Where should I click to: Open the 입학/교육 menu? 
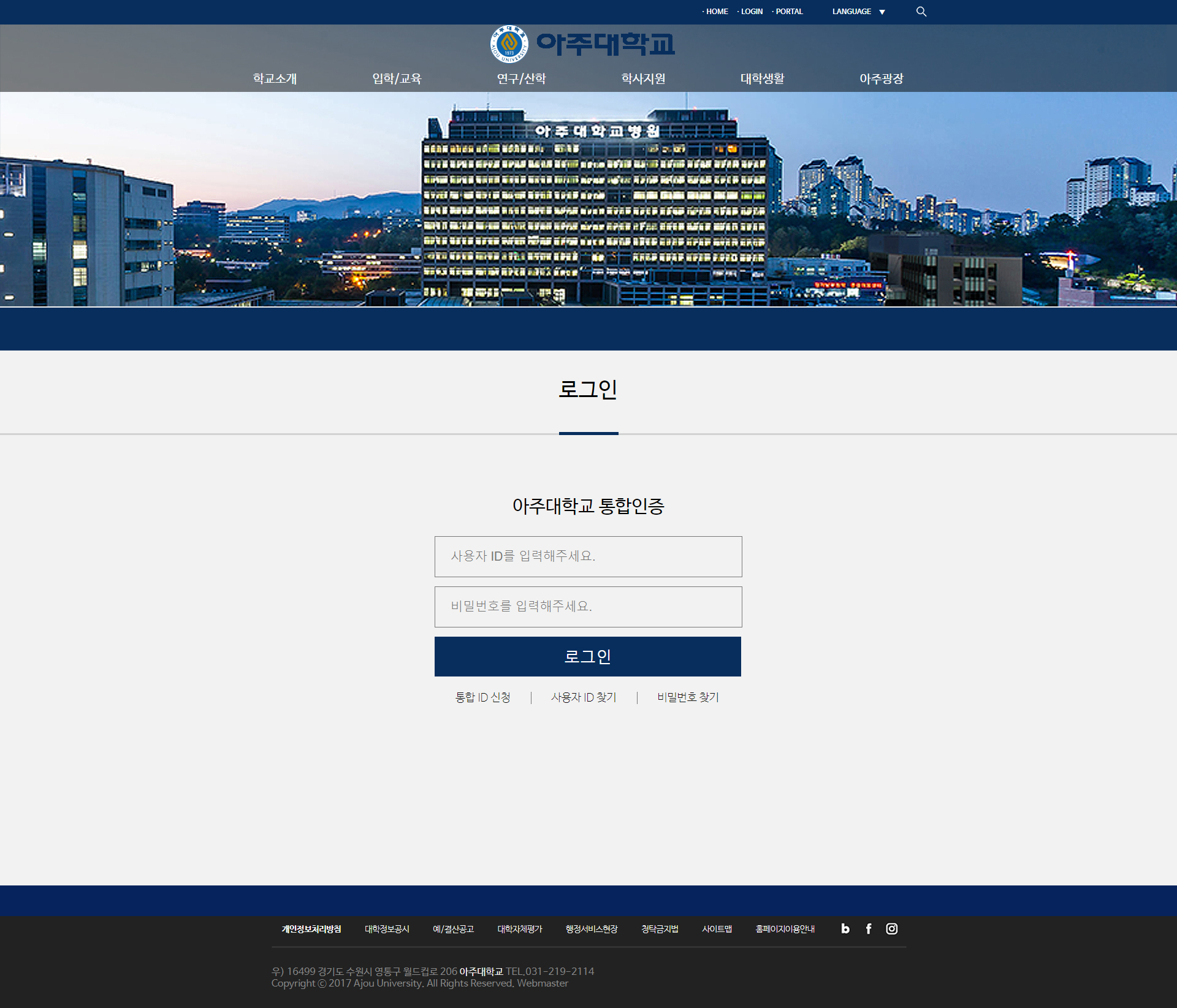click(x=397, y=78)
